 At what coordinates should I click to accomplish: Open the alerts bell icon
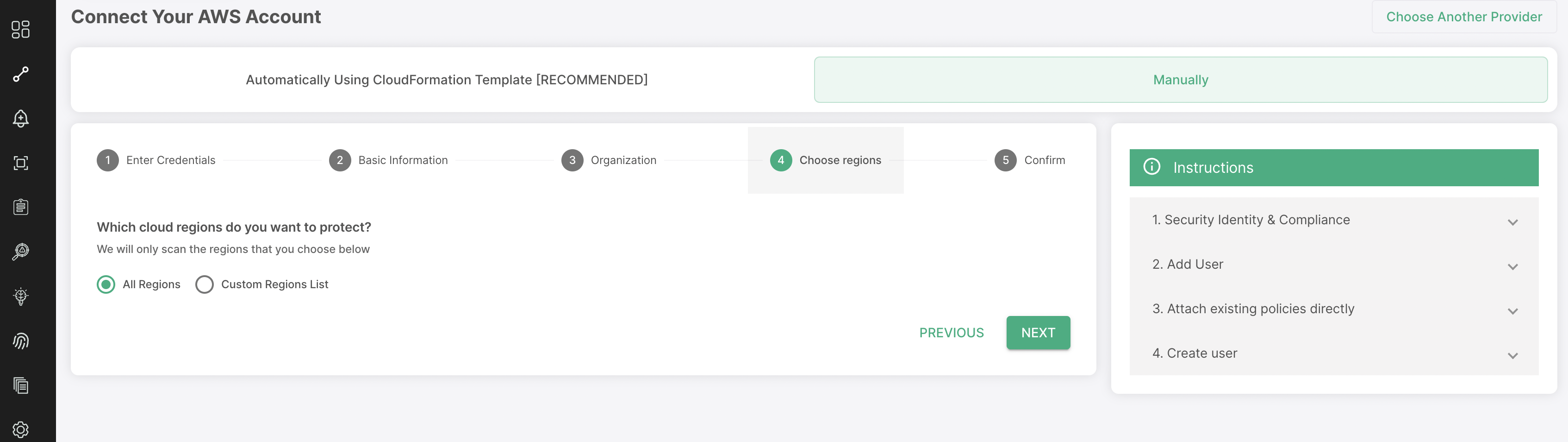[x=21, y=118]
